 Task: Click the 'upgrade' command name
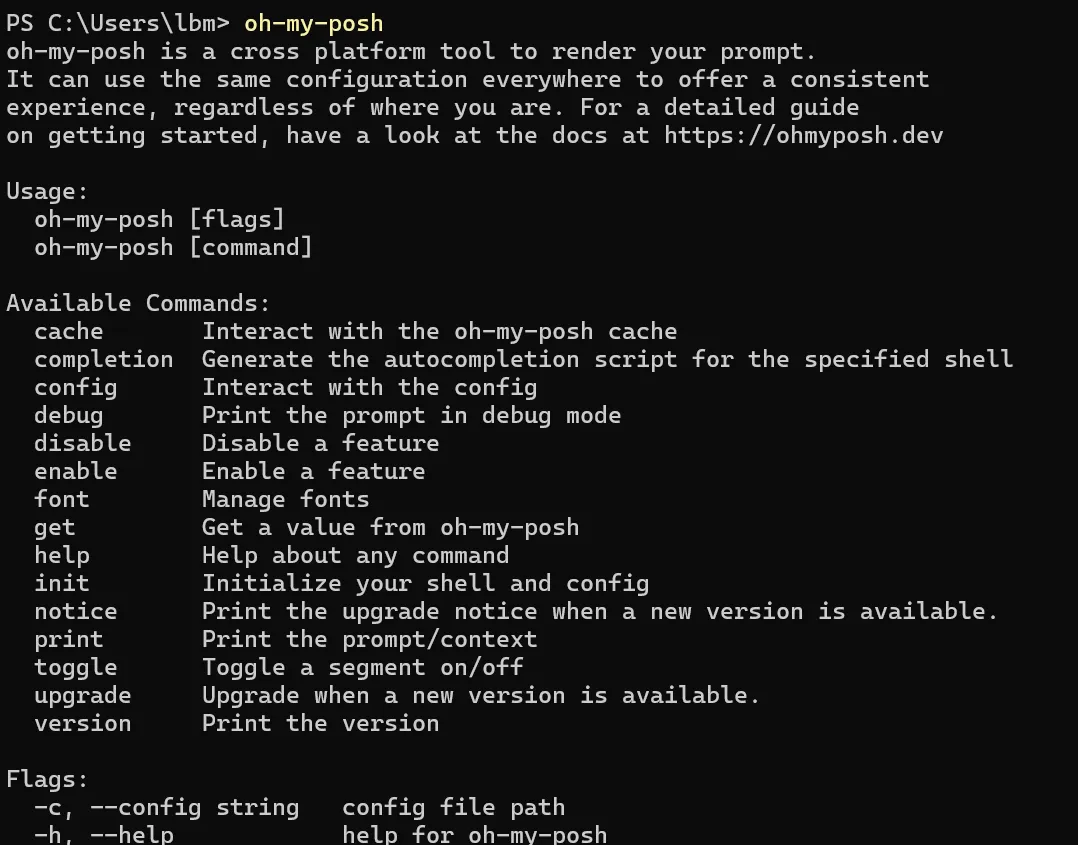[83, 695]
